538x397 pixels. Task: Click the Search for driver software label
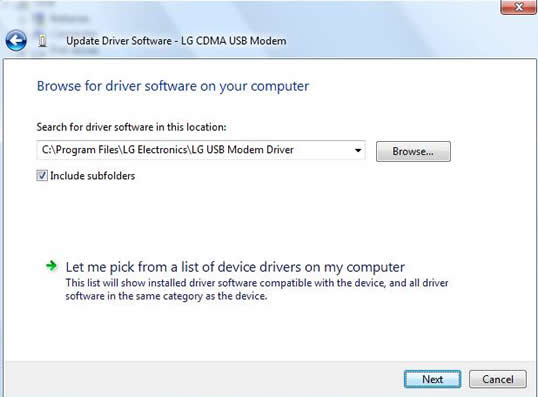(x=131, y=127)
